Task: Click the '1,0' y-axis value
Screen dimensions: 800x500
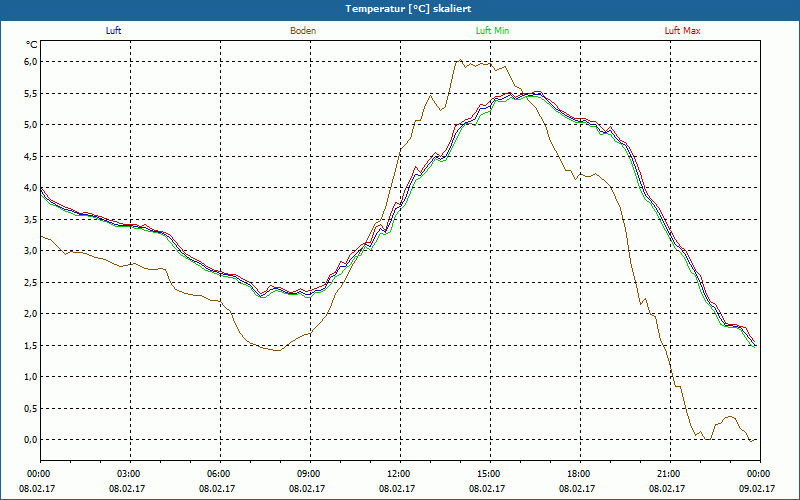Action: point(32,377)
